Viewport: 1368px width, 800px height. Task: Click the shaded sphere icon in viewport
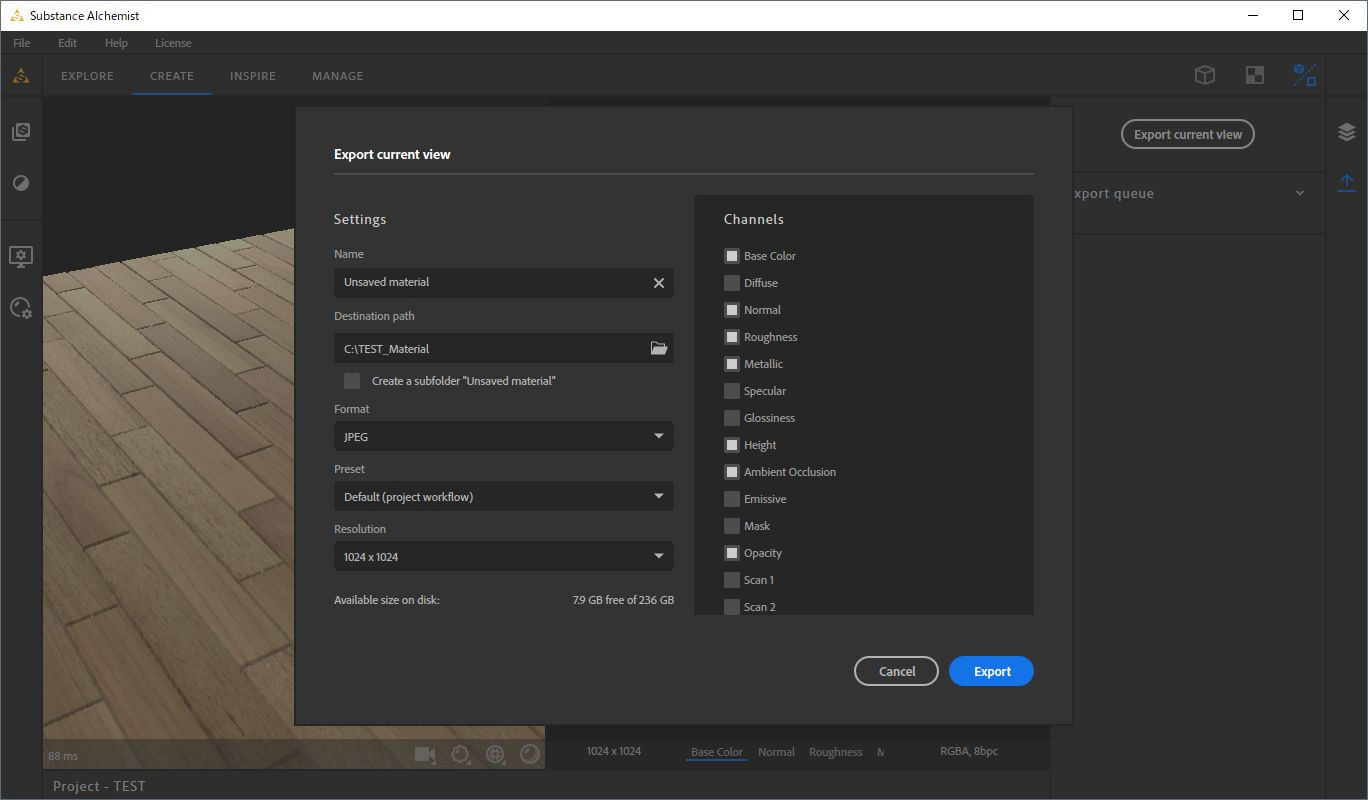point(530,754)
